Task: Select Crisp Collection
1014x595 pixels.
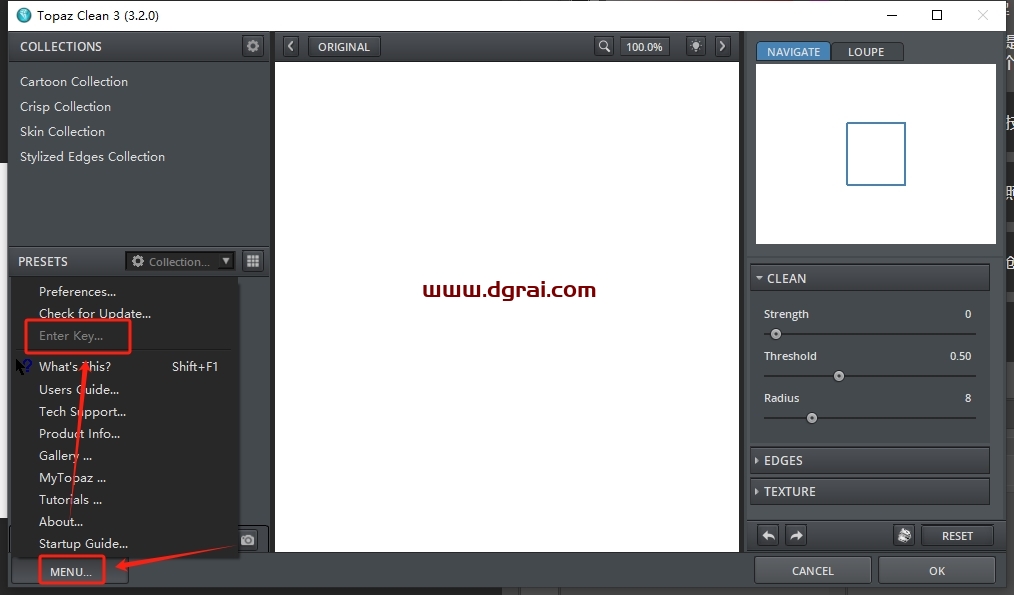Action: [x=65, y=107]
